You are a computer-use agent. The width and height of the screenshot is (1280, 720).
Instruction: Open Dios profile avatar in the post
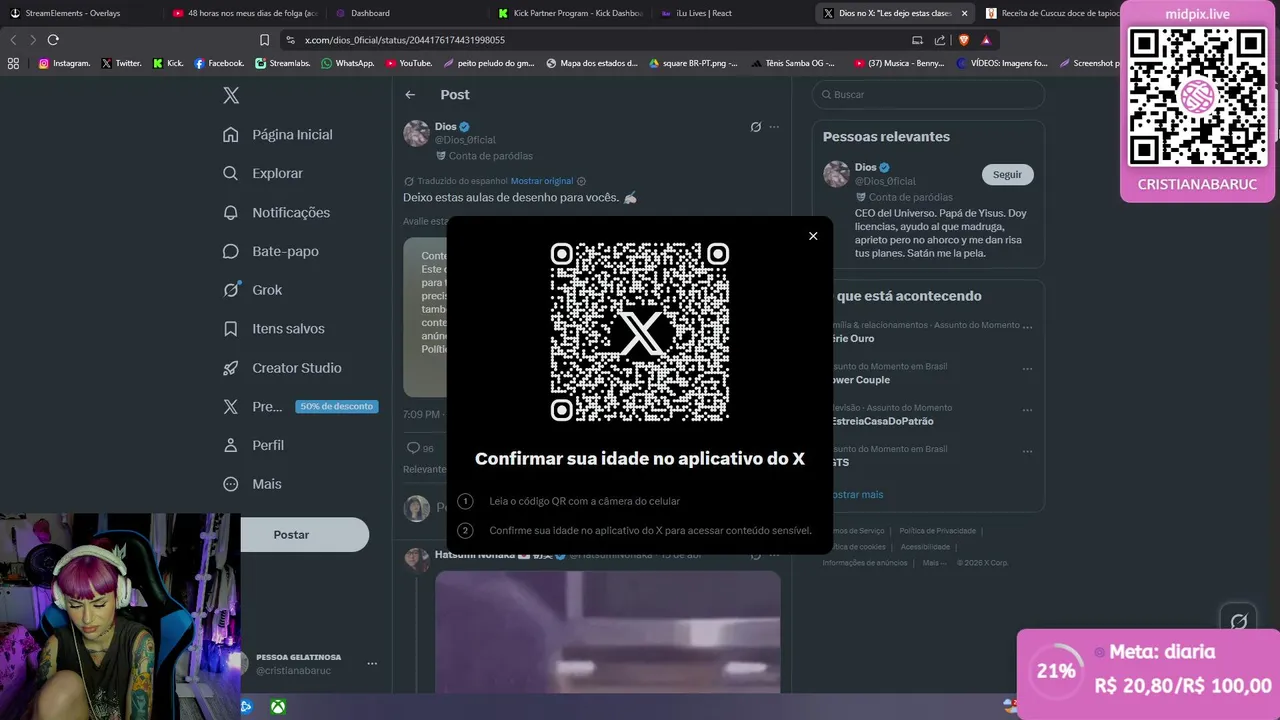point(416,133)
